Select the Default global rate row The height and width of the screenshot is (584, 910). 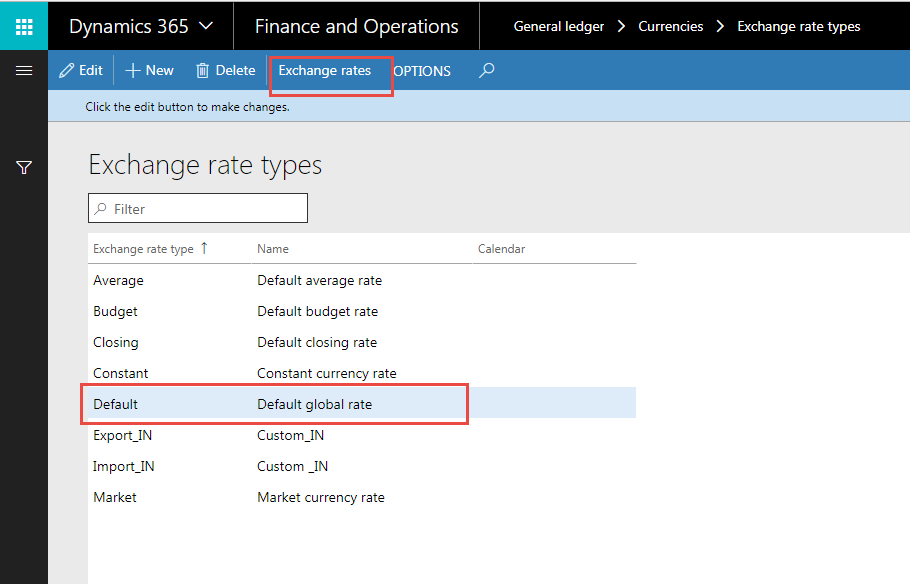coord(314,404)
